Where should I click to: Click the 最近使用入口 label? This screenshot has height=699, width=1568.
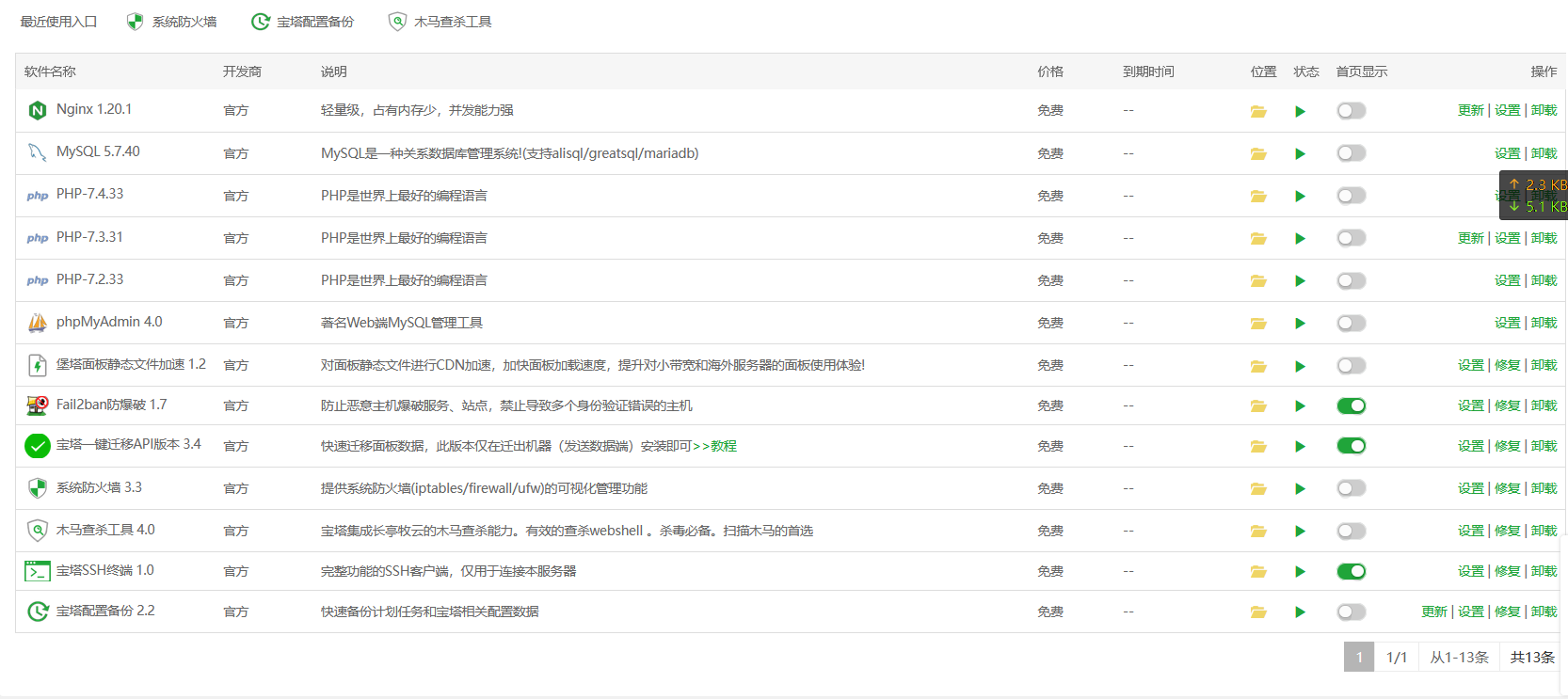[58, 22]
